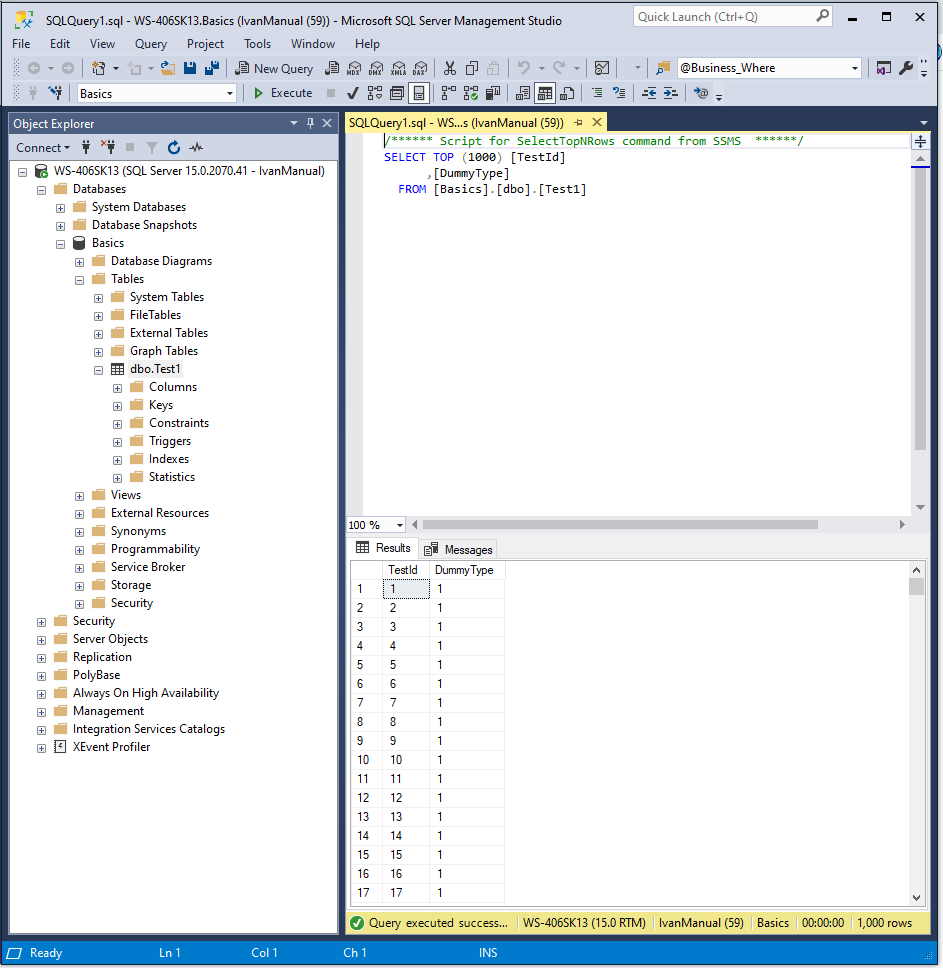Open the XMLA query icon
Screen dimensions: 943x968
pyautogui.click(x=399, y=69)
